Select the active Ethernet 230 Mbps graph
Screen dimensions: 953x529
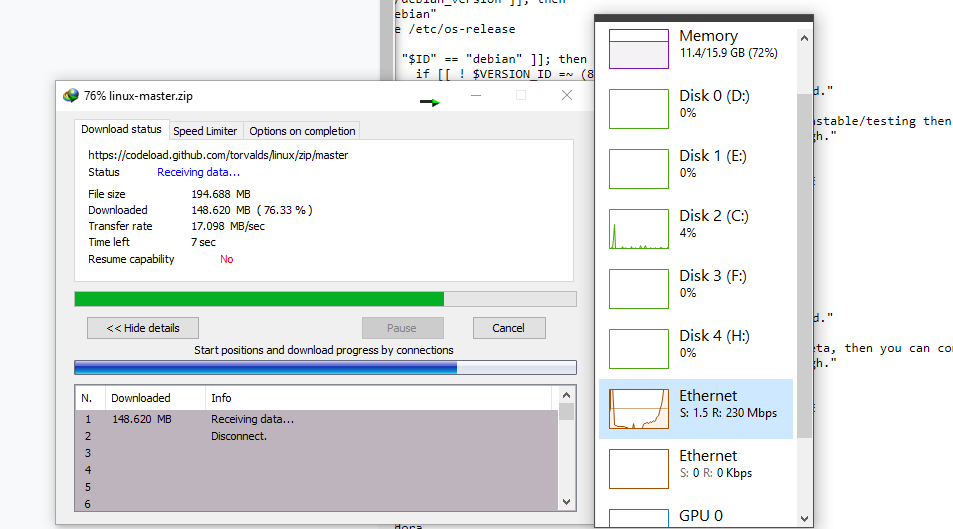coord(638,409)
